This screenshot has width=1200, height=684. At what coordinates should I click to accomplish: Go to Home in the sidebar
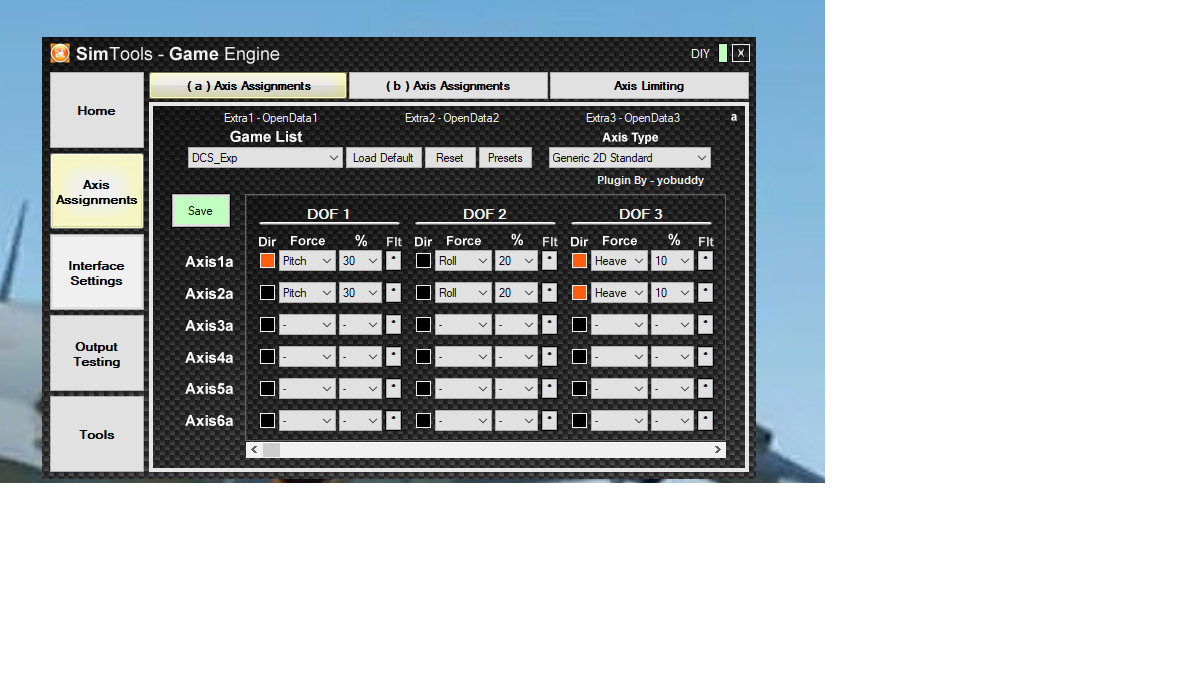click(x=97, y=111)
